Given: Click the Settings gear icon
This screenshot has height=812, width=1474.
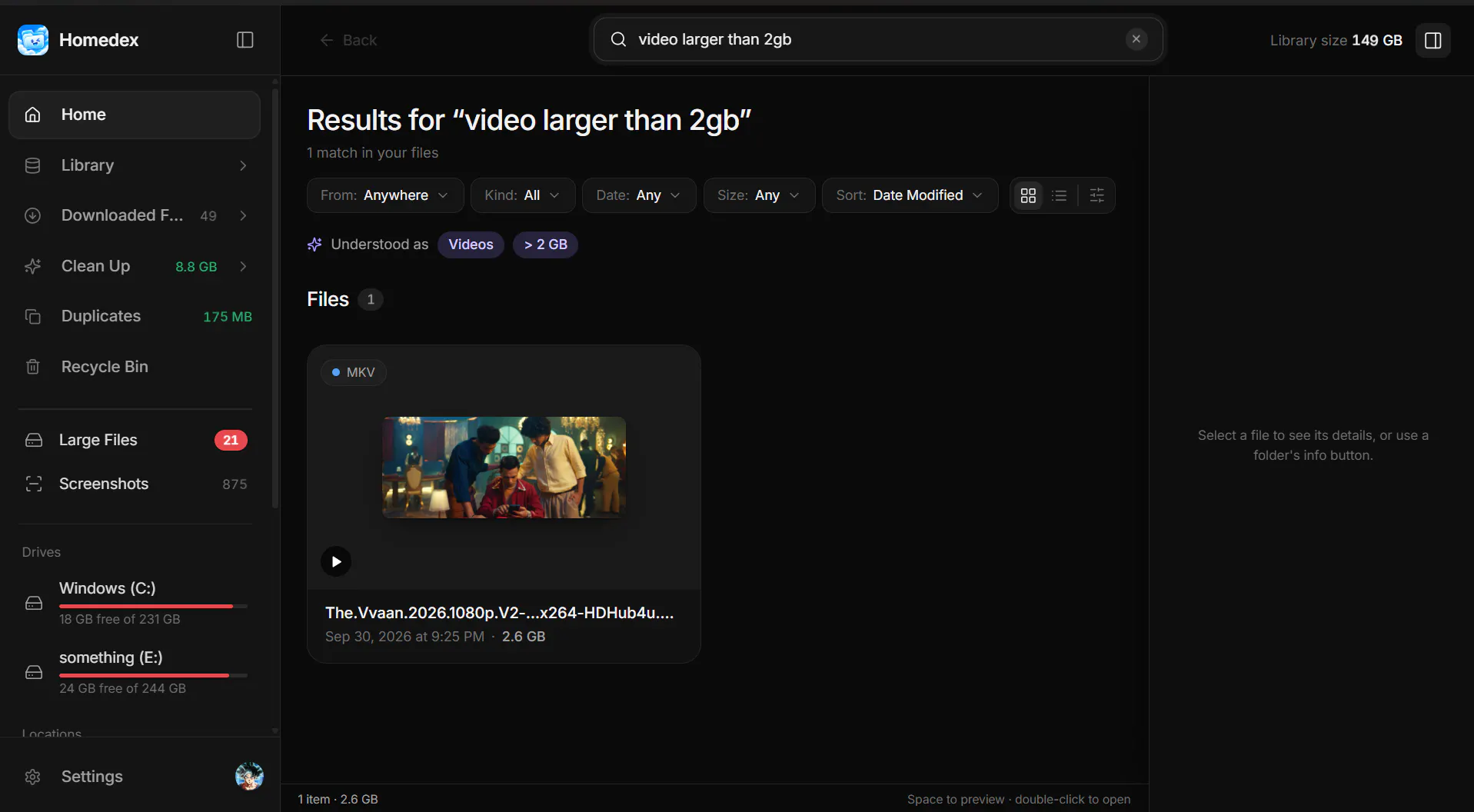Looking at the screenshot, I should [32, 777].
